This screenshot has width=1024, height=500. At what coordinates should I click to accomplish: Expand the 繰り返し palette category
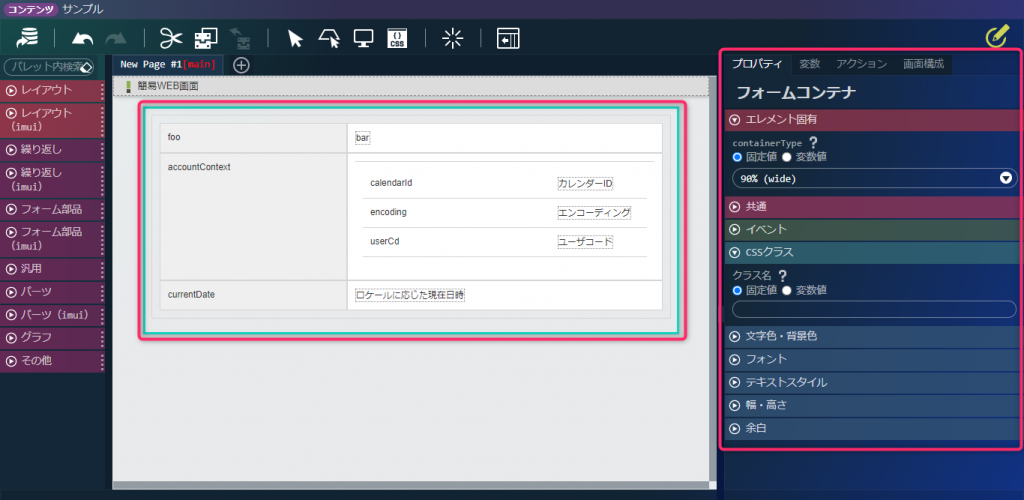52,150
